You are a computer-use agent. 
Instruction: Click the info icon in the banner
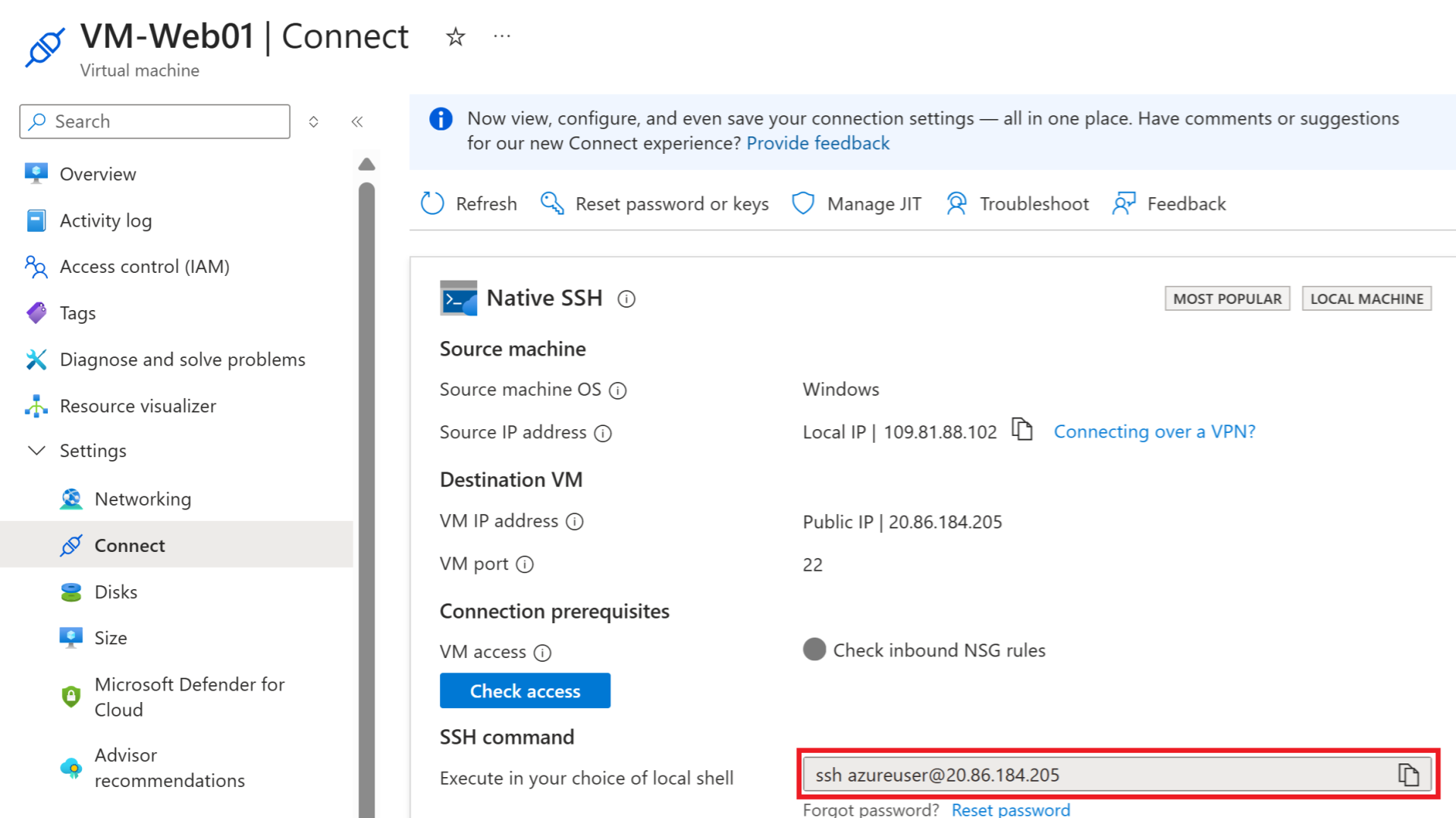[x=441, y=119]
